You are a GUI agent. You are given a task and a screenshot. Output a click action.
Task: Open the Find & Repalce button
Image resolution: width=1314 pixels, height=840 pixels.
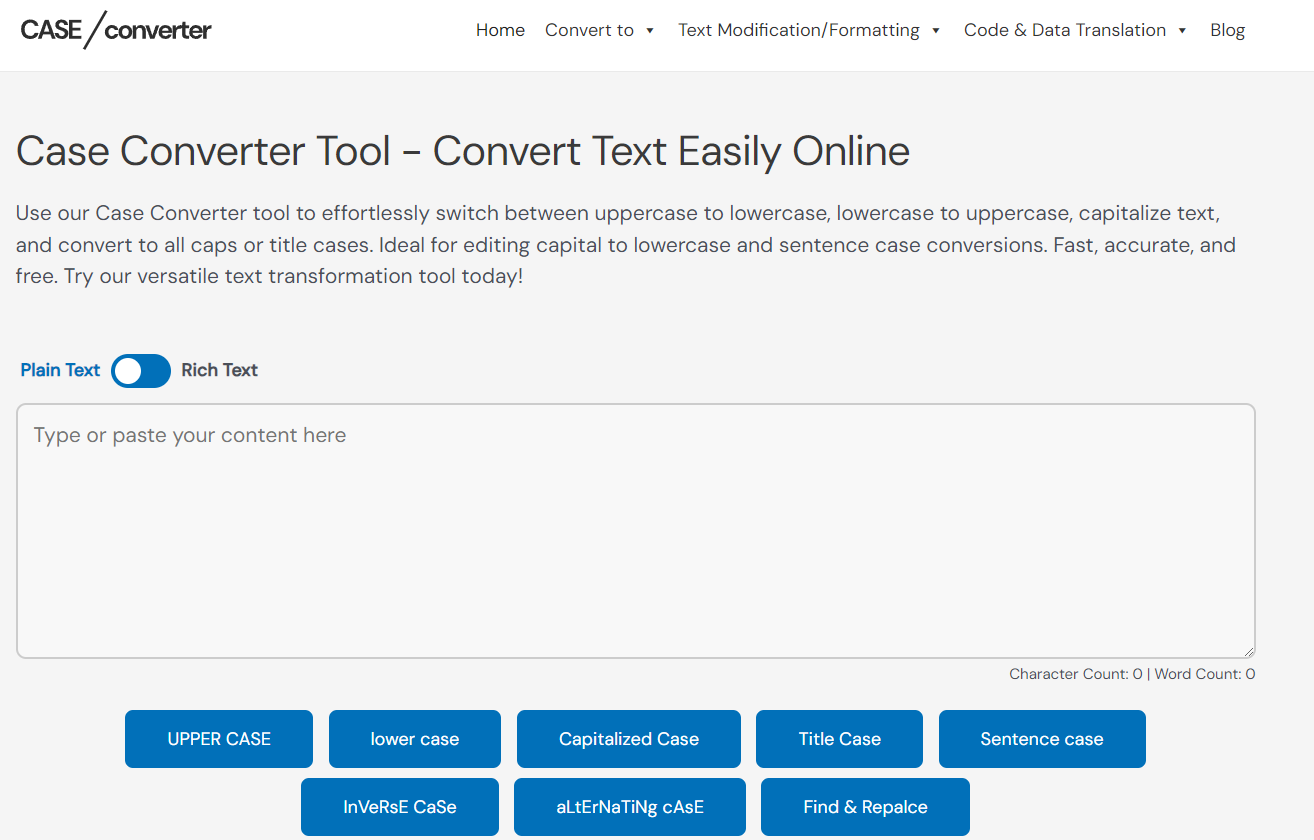[x=865, y=807]
